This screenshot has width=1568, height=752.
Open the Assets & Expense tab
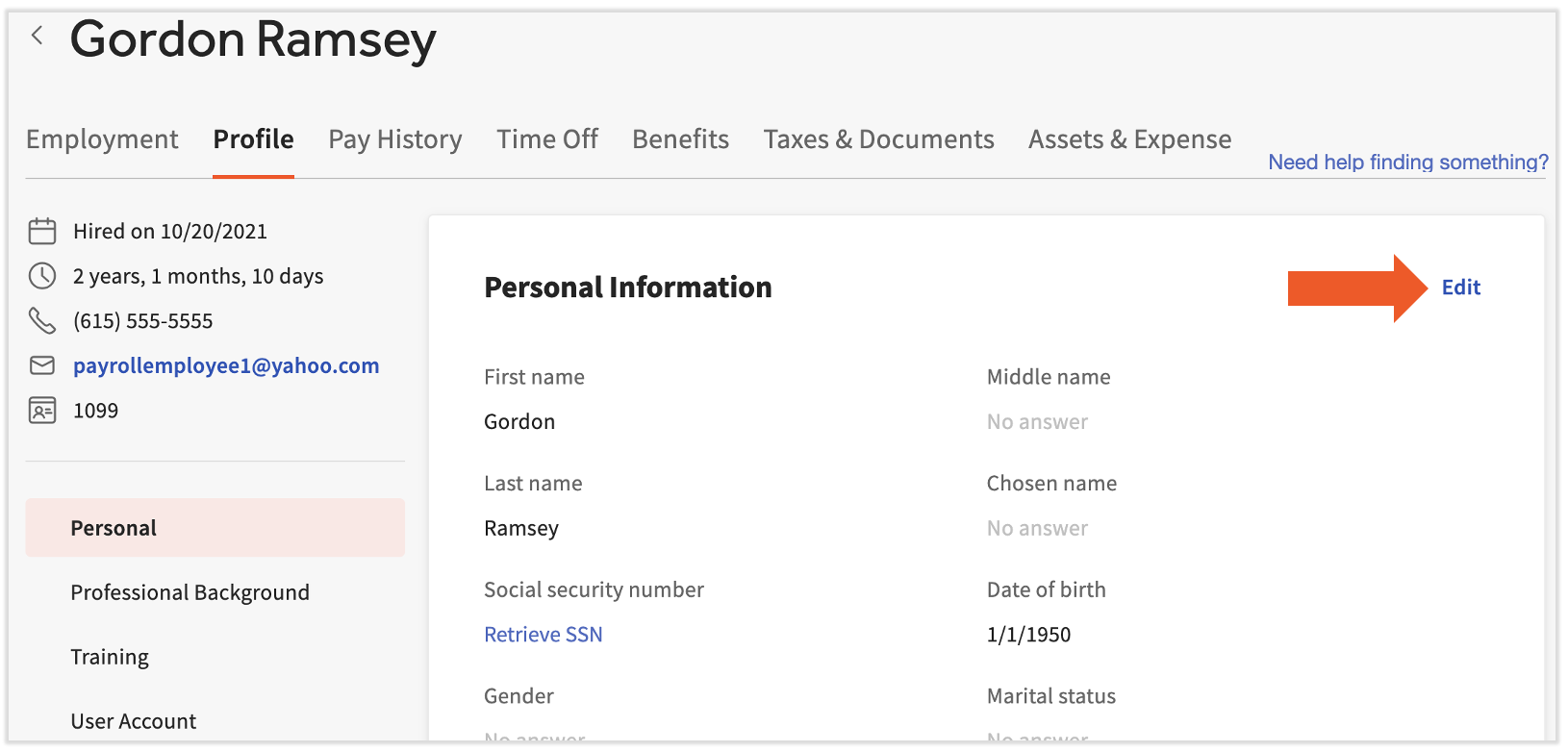[1129, 139]
